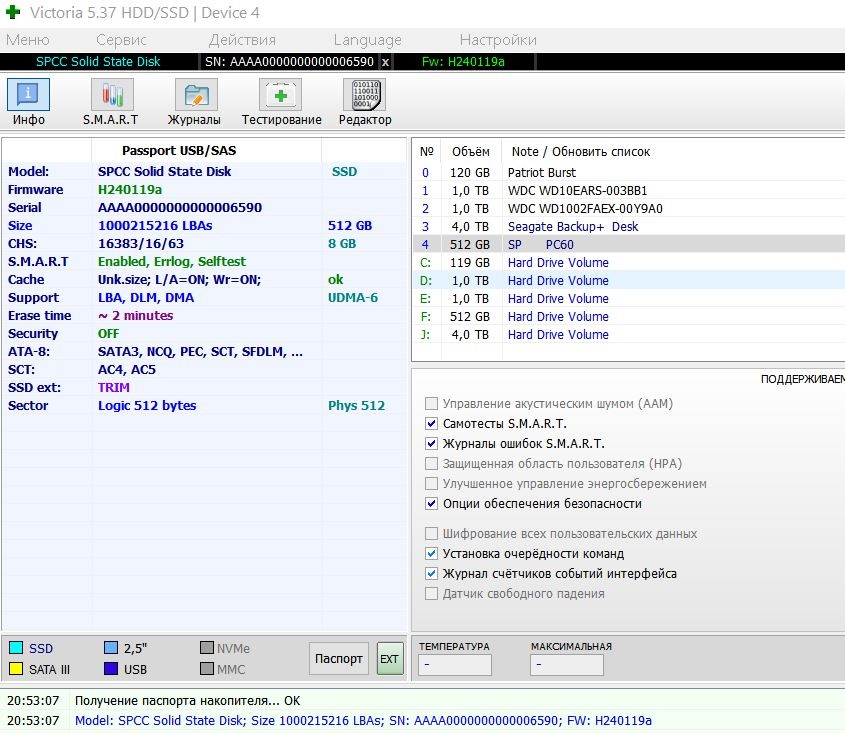Select the C: Hard Drive Volume row
The width and height of the screenshot is (845, 733).
click(x=629, y=262)
